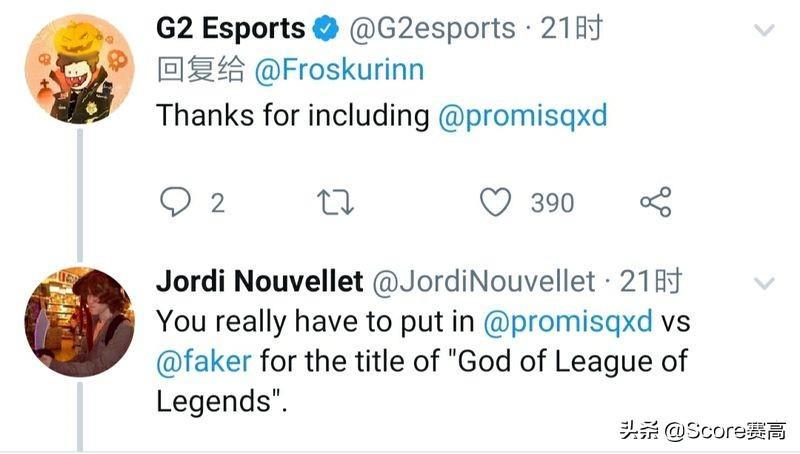Click the 21时 timestamp on G2 Esports tweet
This screenshot has height=454, width=800.
click(x=572, y=30)
